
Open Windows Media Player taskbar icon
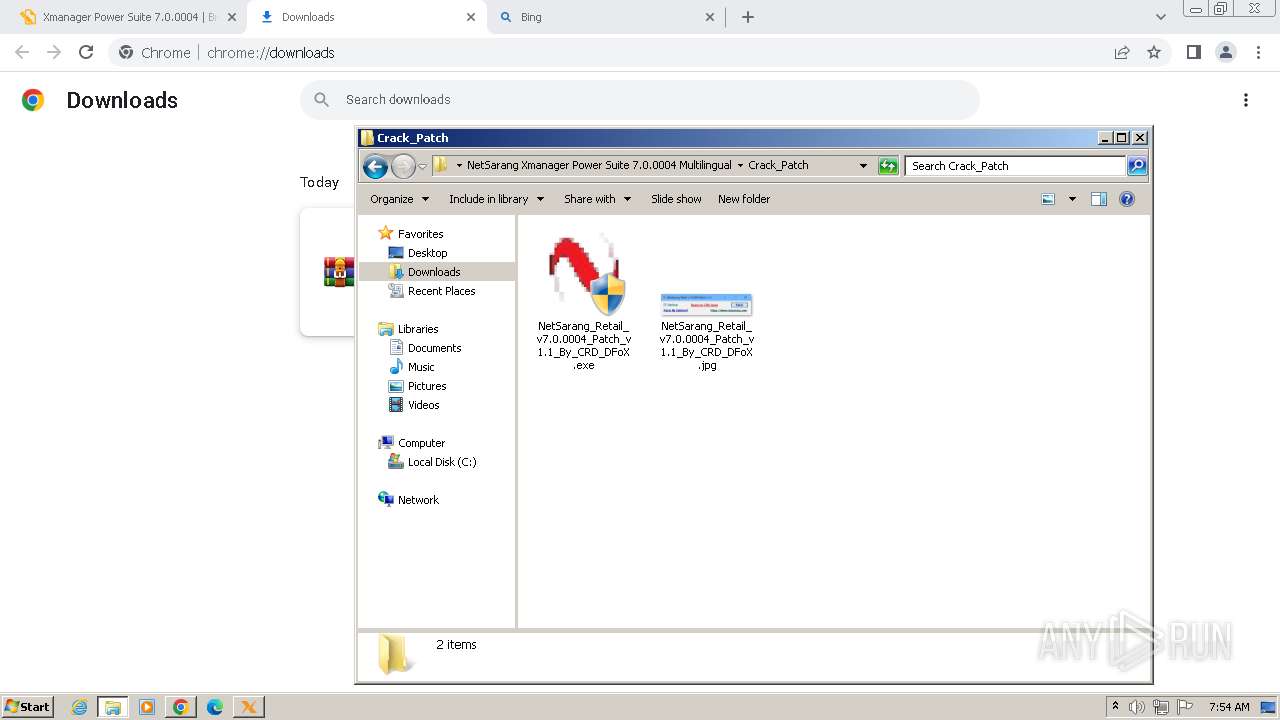coord(147,707)
